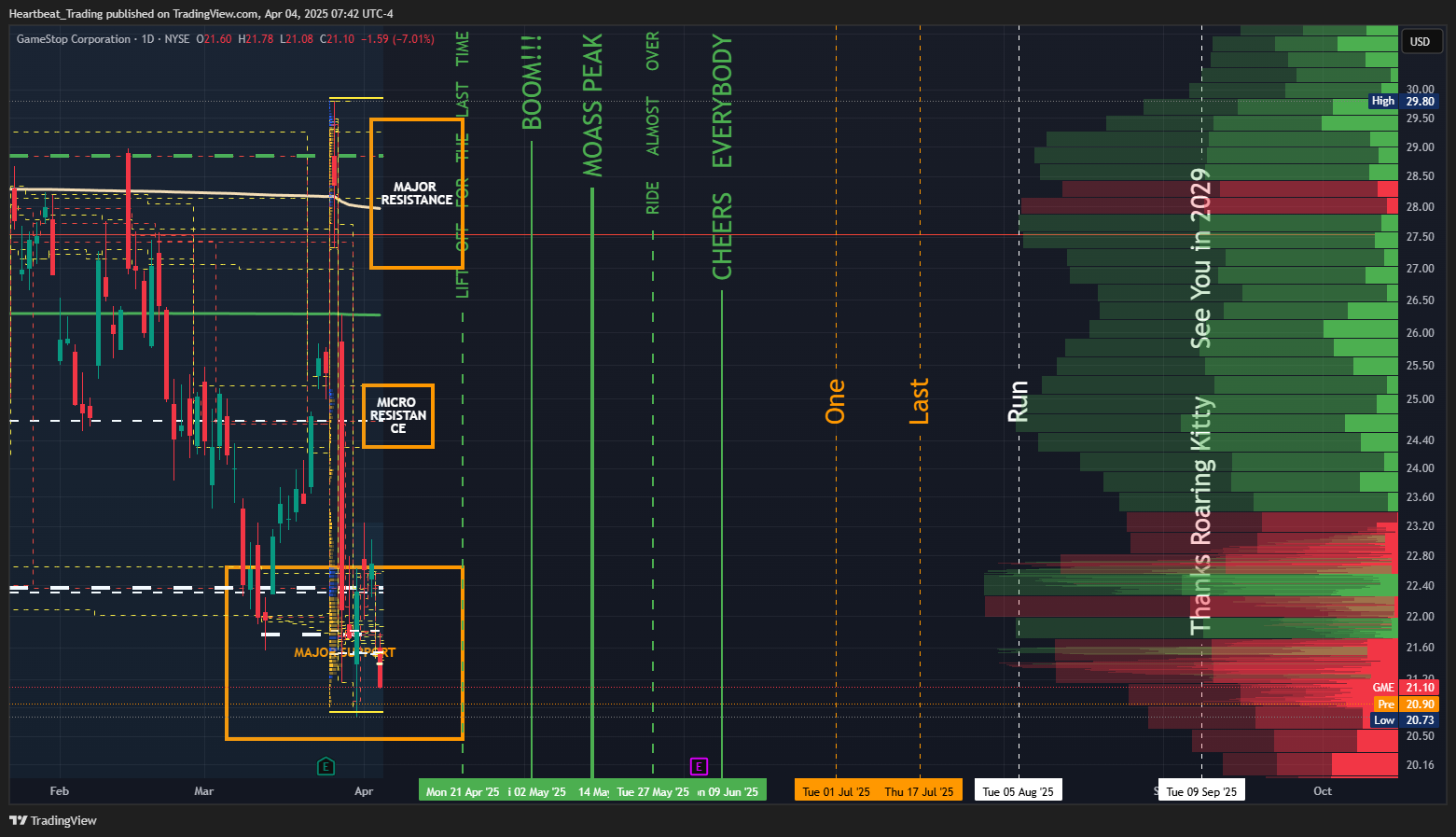
Task: Click the purple E event marker near June
Action: 699,767
